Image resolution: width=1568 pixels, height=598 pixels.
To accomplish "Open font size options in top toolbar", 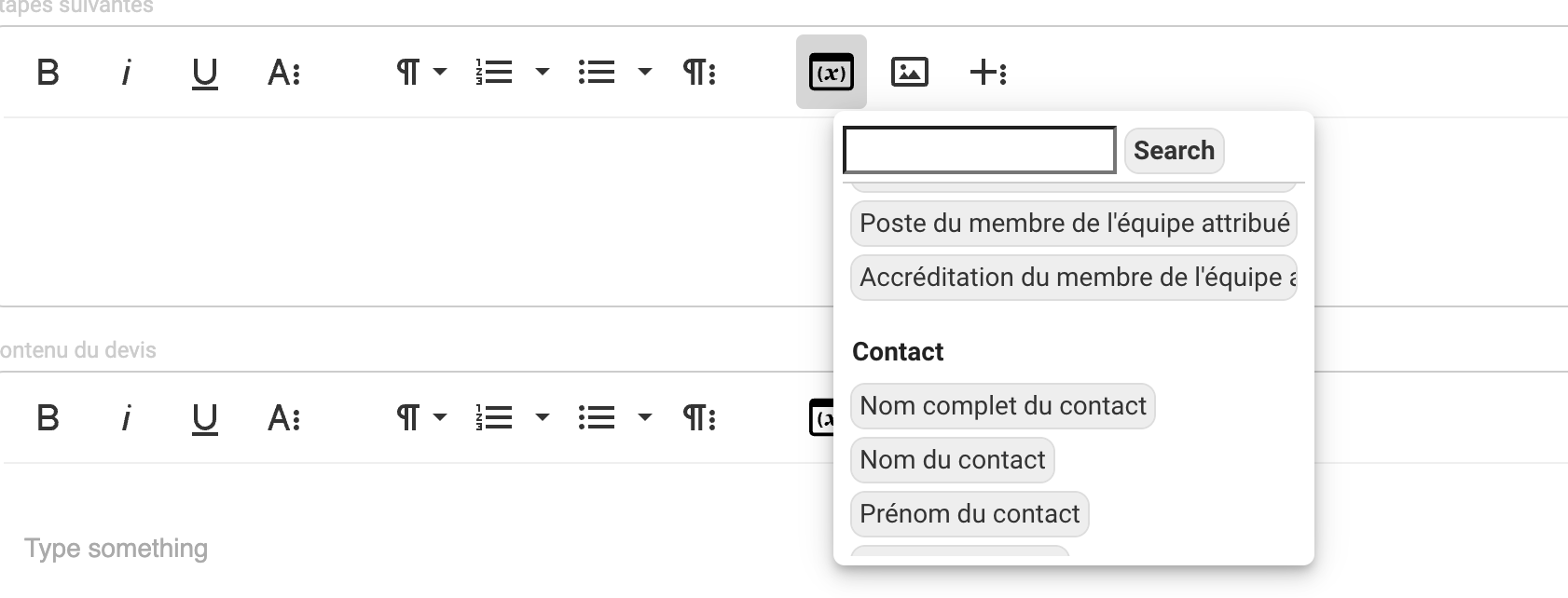I will pyautogui.click(x=283, y=72).
